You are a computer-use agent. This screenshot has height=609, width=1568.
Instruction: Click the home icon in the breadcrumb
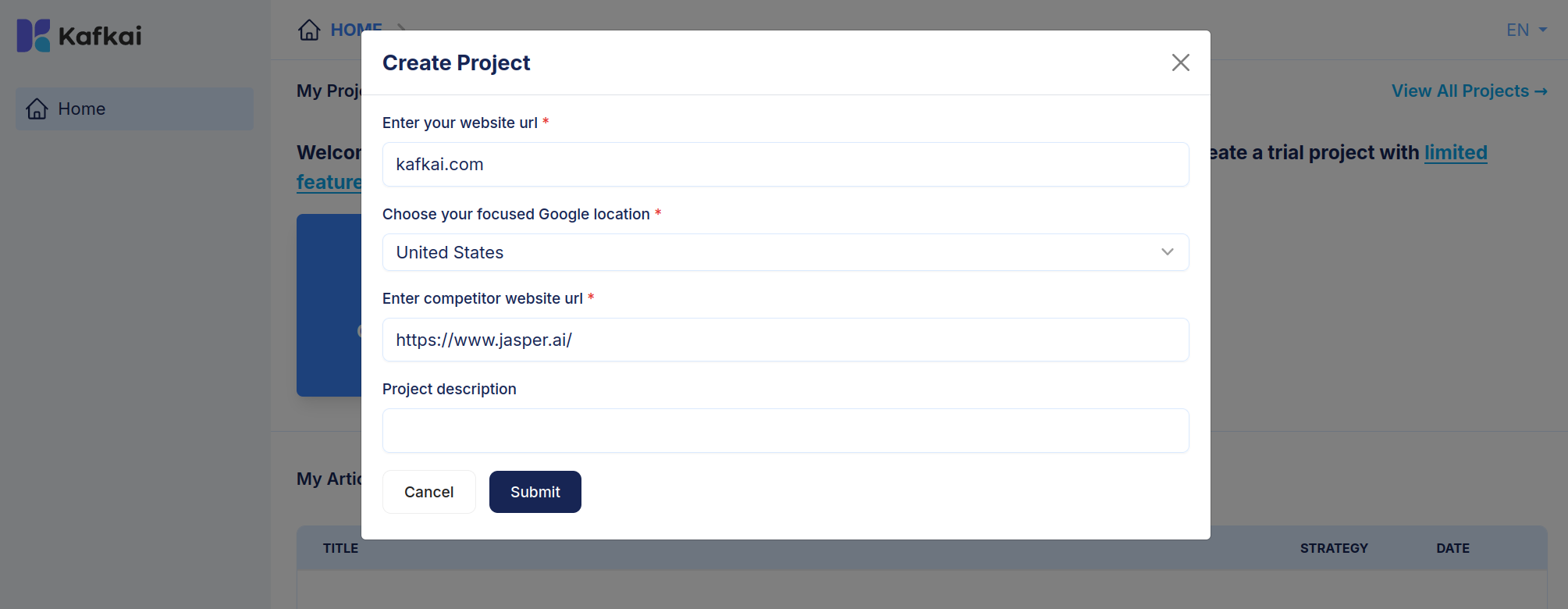pyautogui.click(x=309, y=30)
